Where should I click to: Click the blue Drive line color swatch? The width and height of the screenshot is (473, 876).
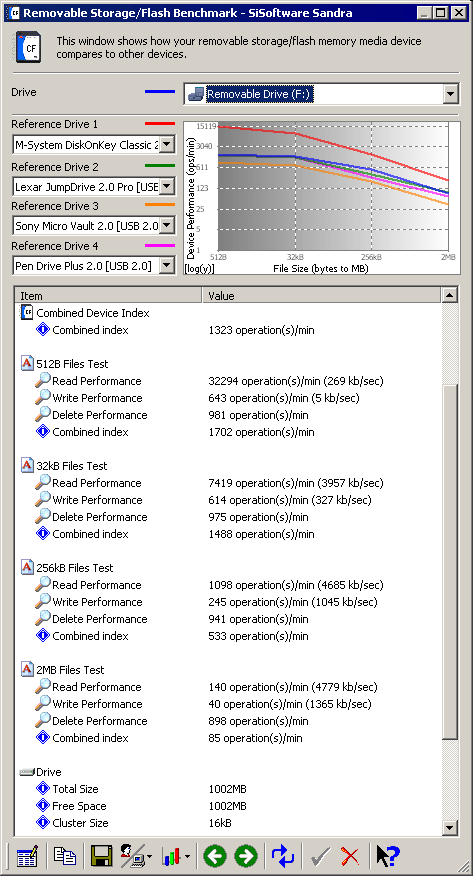click(160, 92)
